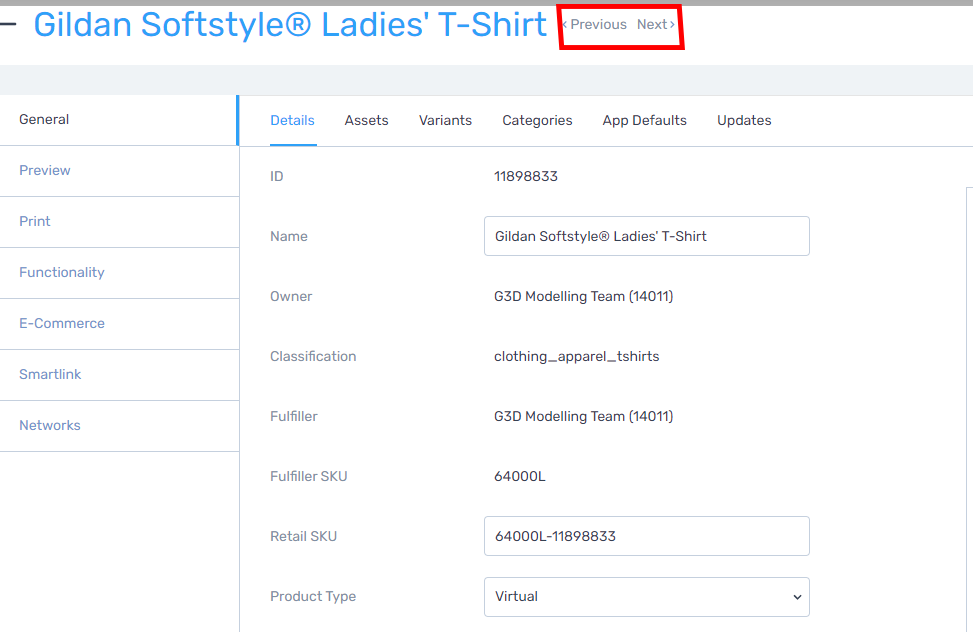The image size is (973, 632).
Task: Switch to the Details tab
Action: [292, 120]
